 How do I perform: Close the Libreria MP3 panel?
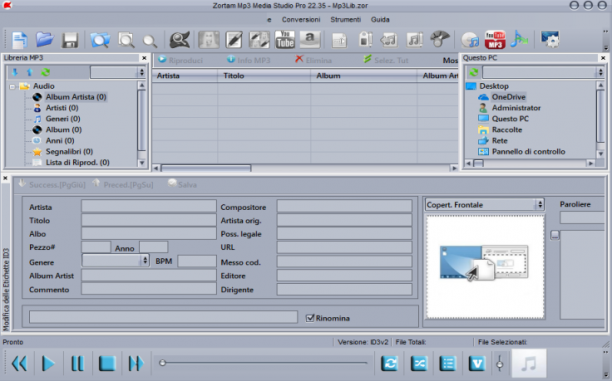coord(144,58)
